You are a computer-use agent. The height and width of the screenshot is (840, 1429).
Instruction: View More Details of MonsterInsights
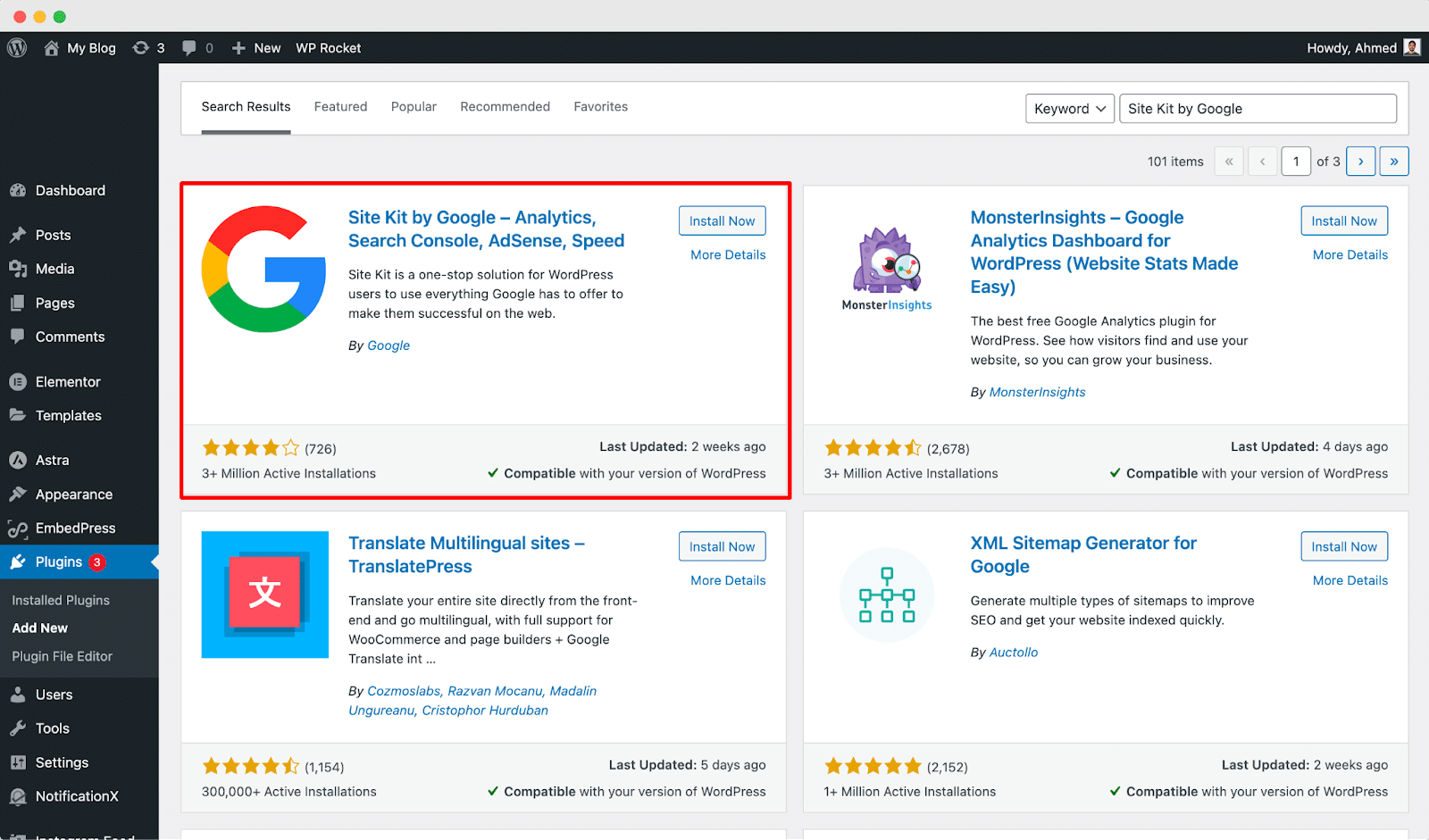[x=1350, y=254]
